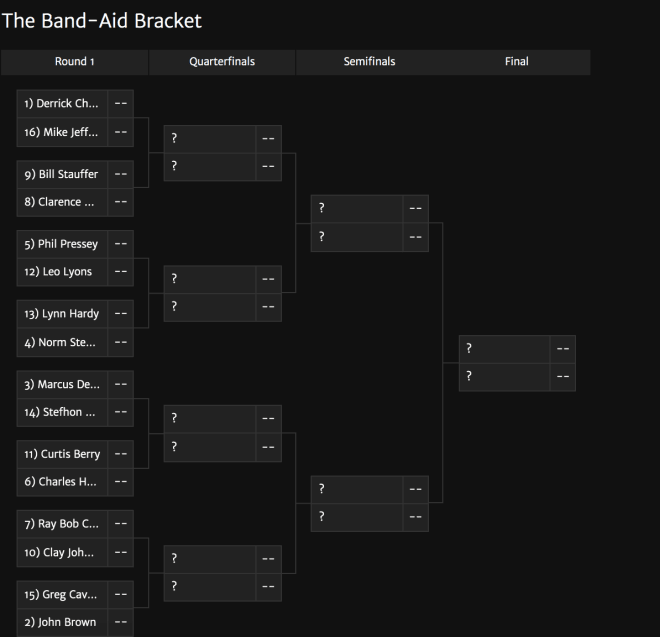Click The Band-Aid Bracket title

coord(102,21)
